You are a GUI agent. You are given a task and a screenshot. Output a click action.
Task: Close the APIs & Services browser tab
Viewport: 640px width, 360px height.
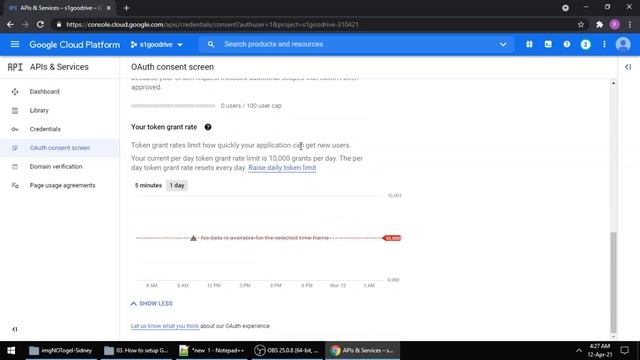pos(109,8)
